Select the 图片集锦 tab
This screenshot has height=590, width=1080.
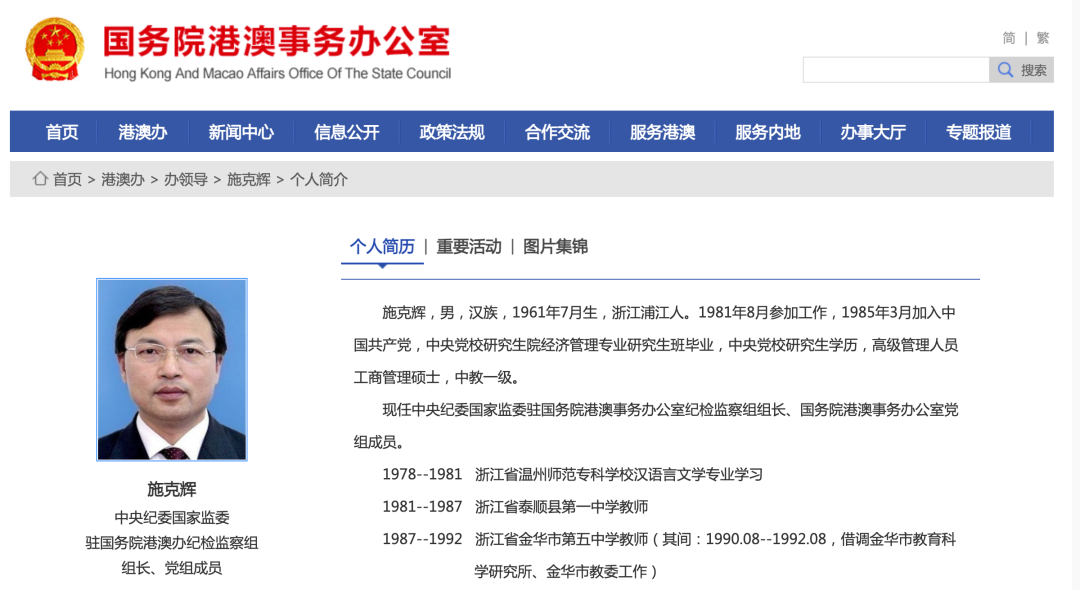(555, 246)
